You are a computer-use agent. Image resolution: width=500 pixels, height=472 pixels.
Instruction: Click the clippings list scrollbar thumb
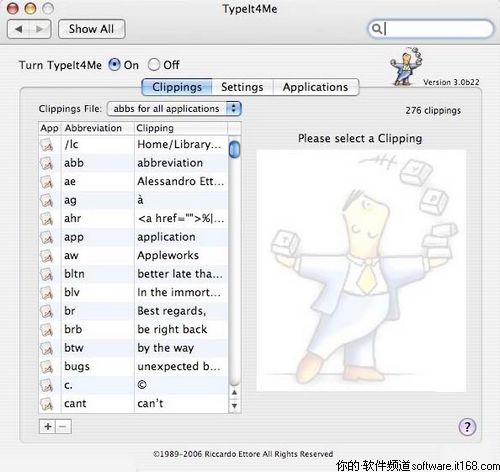tap(234, 149)
